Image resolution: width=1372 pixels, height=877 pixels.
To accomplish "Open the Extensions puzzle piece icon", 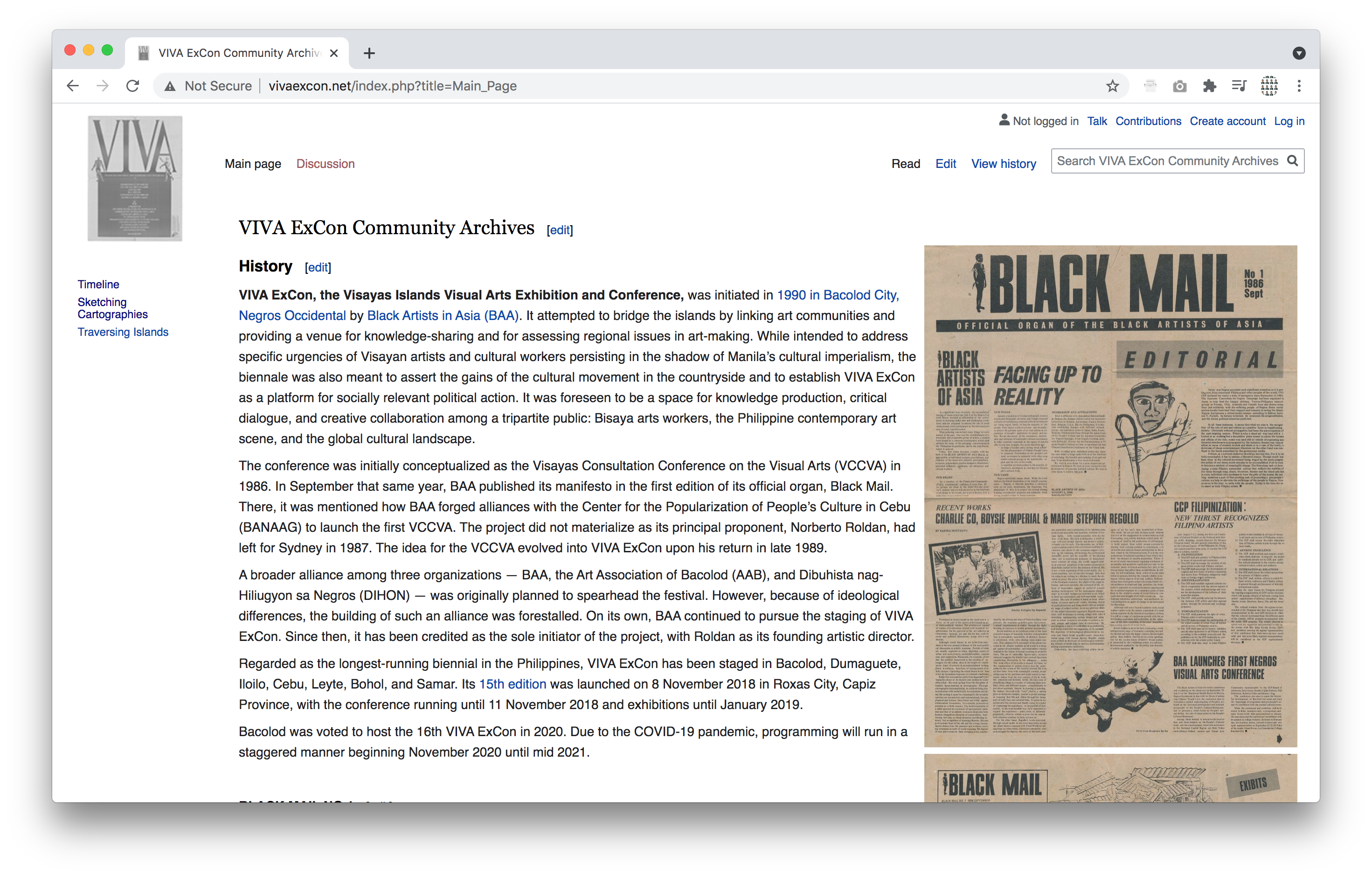I will 1210,86.
